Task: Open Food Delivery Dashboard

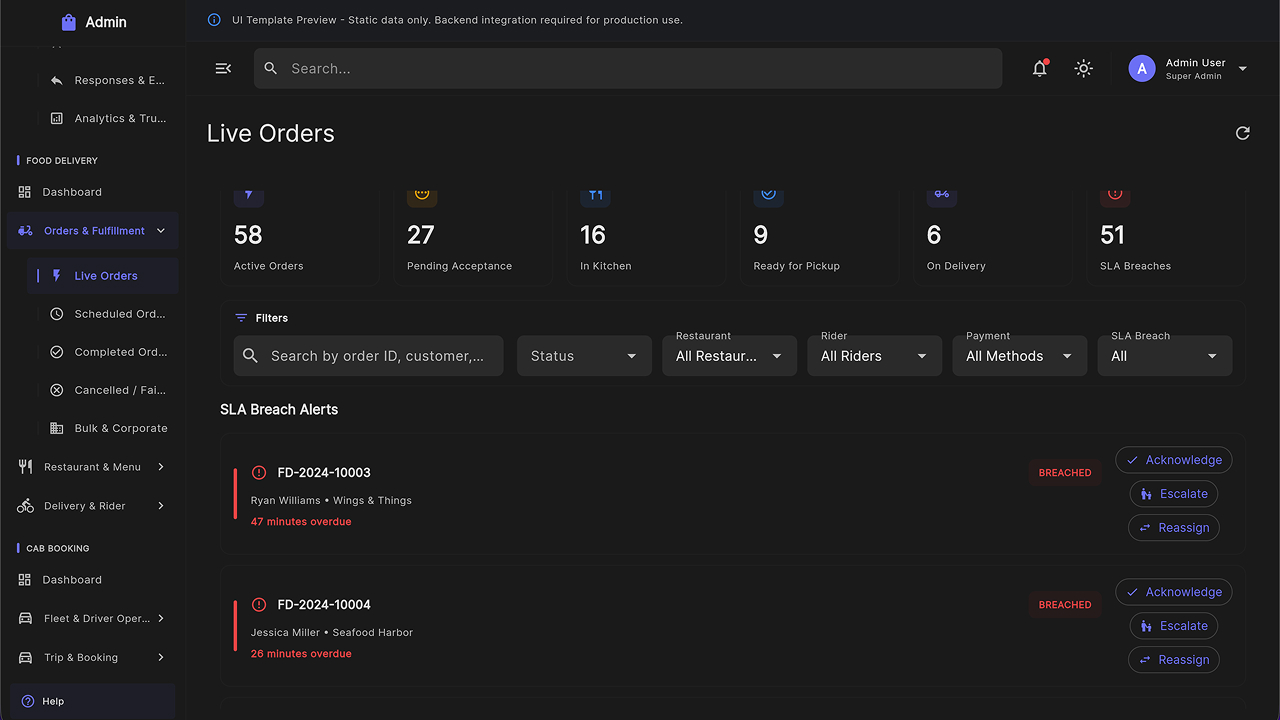Action: click(x=92, y=192)
